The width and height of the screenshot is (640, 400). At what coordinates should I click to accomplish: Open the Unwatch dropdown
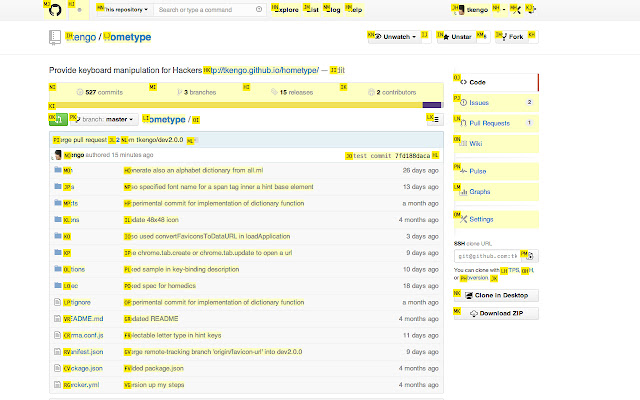pyautogui.click(x=394, y=37)
